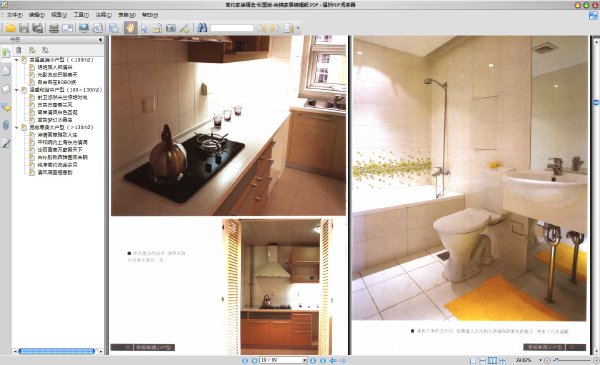This screenshot has height=365, width=600.
Task: Open the 工具(T) menu
Action: [x=81, y=15]
